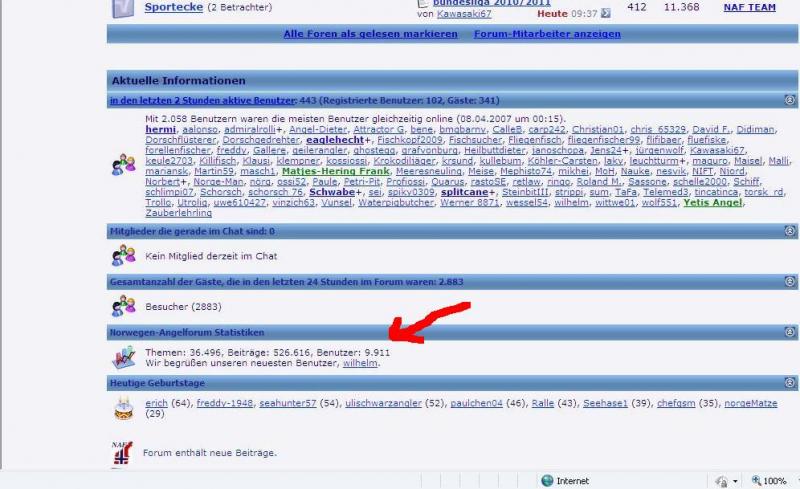Viewport: 800px width, 489px height.
Task: Collapse the guests total section
Action: coord(789,282)
